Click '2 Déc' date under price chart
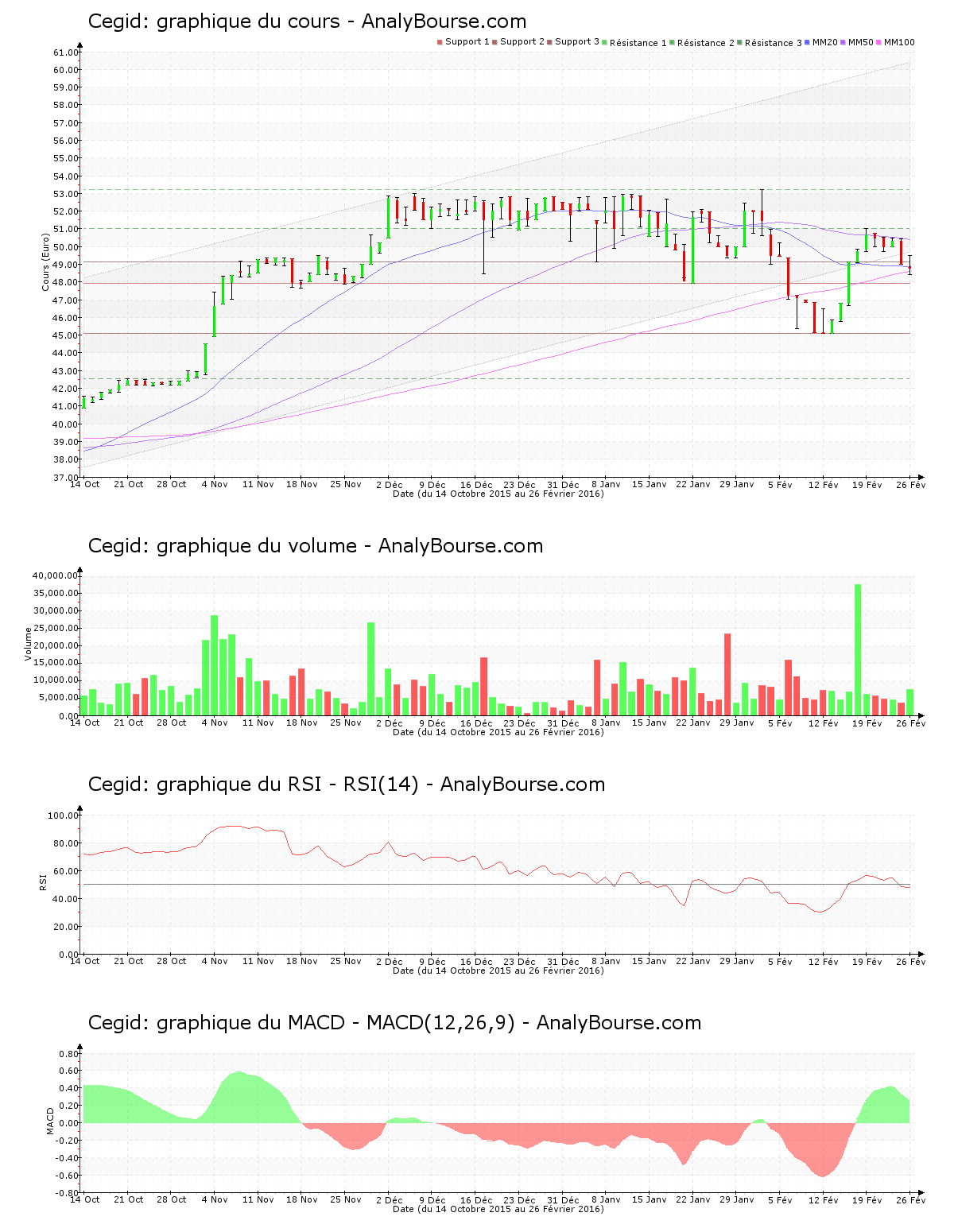The image size is (954, 1232). tap(390, 484)
